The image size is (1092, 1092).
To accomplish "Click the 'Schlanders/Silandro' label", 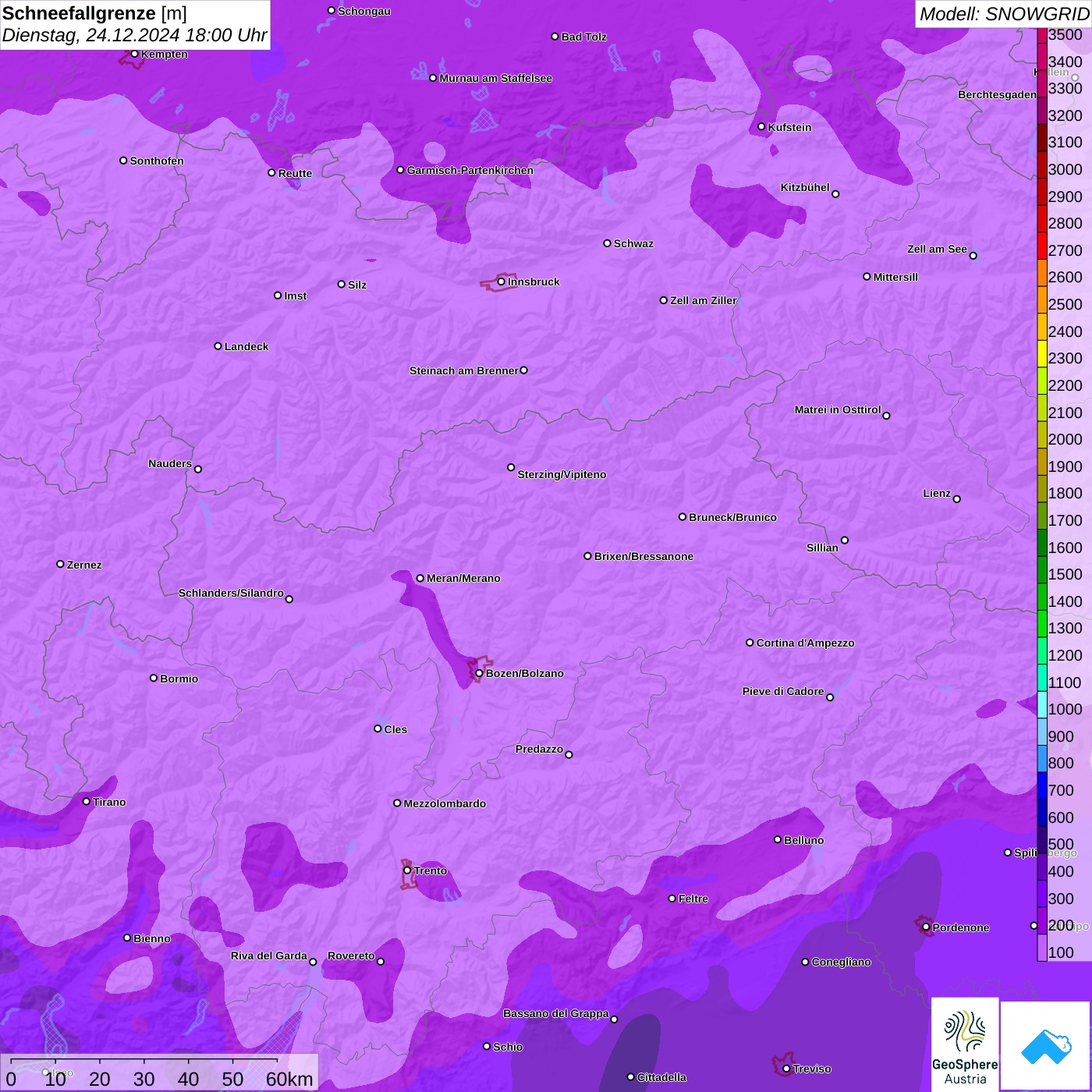I will (231, 593).
